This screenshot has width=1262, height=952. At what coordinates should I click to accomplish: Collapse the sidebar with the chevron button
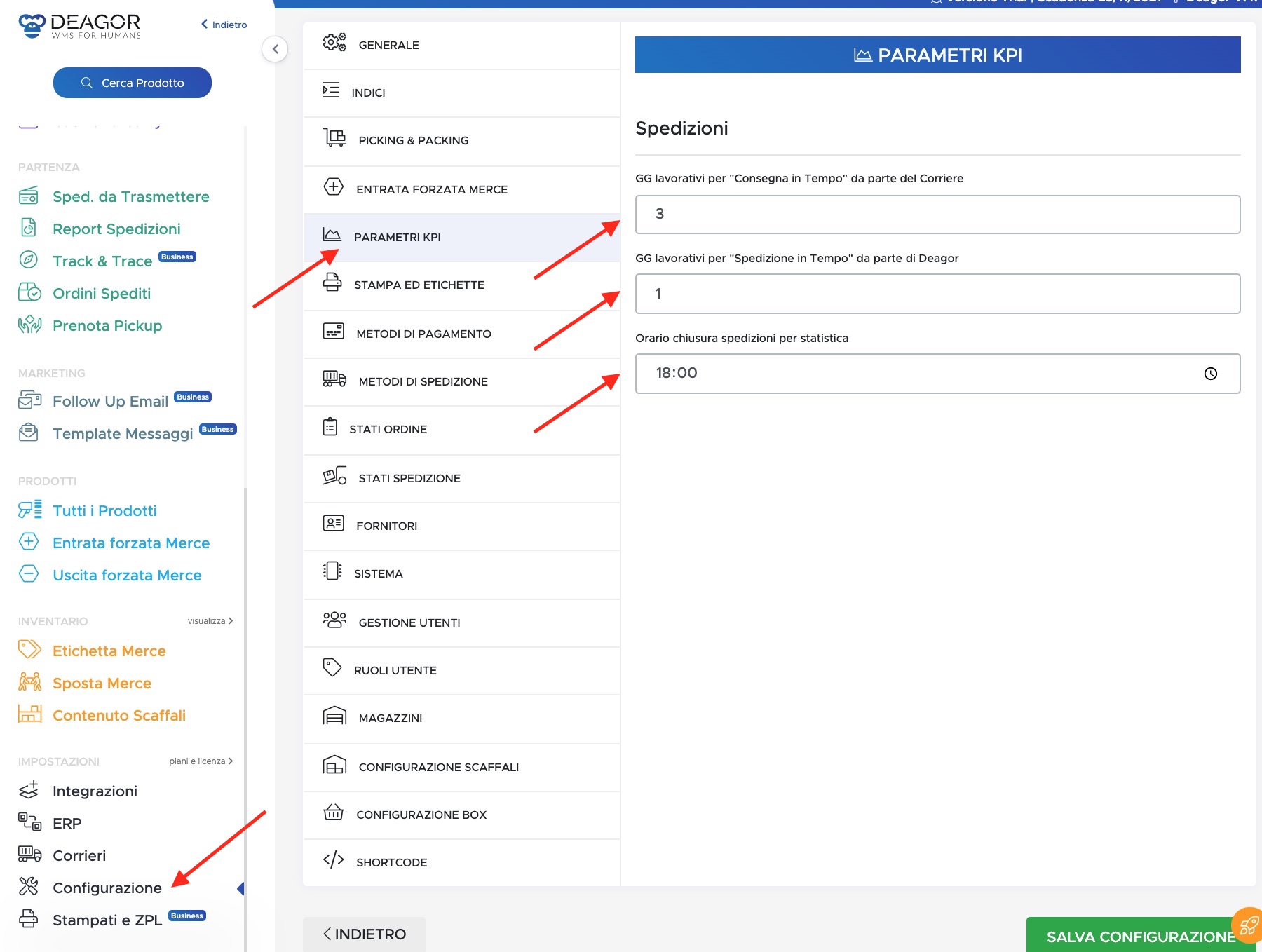[x=275, y=49]
